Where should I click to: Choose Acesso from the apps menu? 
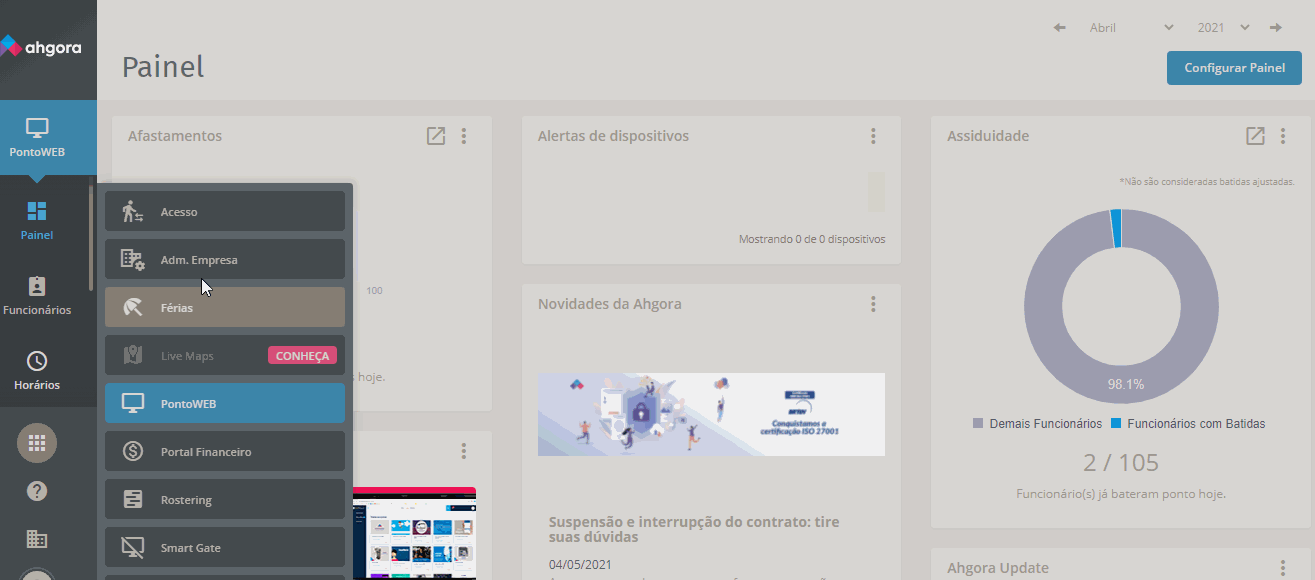click(225, 212)
